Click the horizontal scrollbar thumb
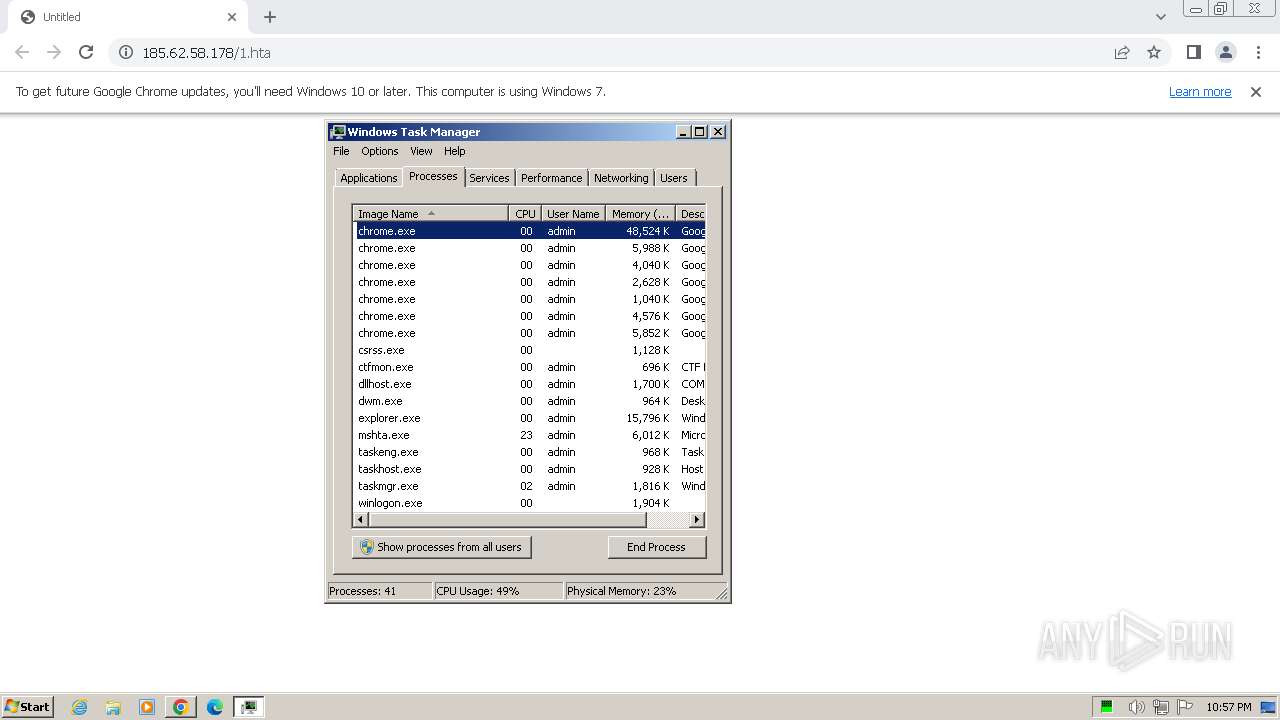This screenshot has height=720, width=1280. [x=508, y=520]
